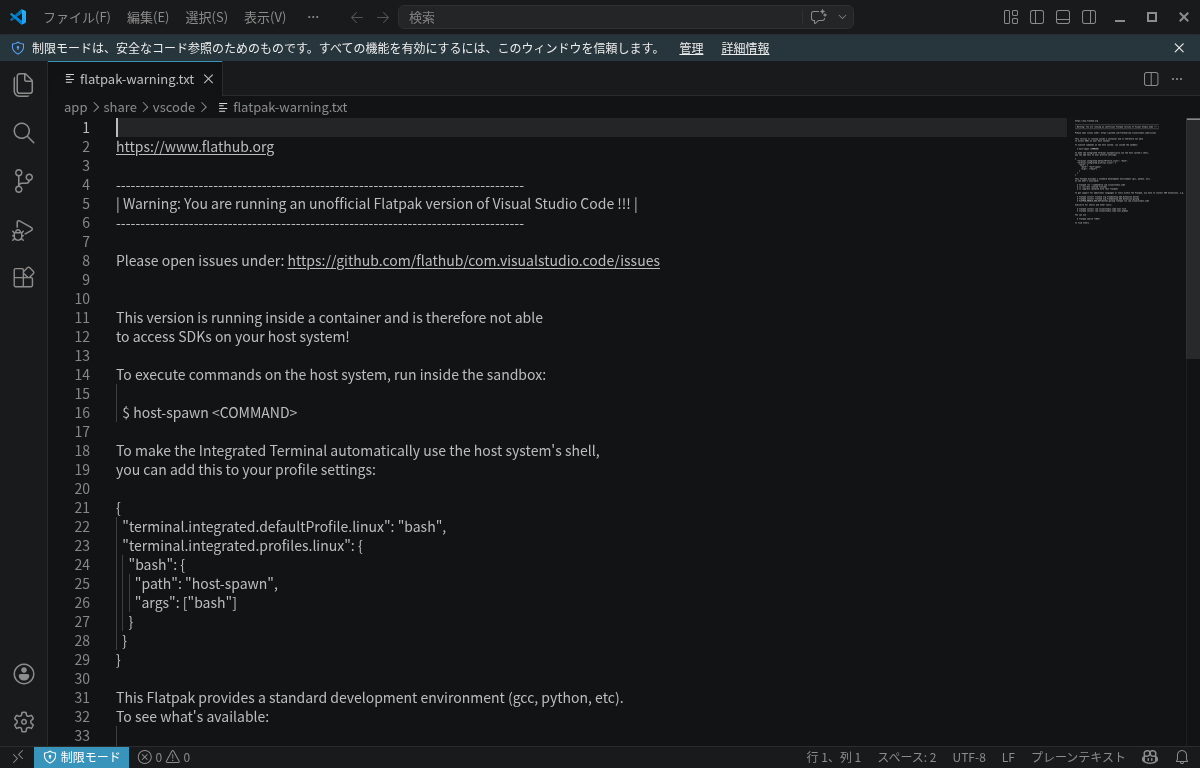Open the 編集(E) menu

(148, 17)
